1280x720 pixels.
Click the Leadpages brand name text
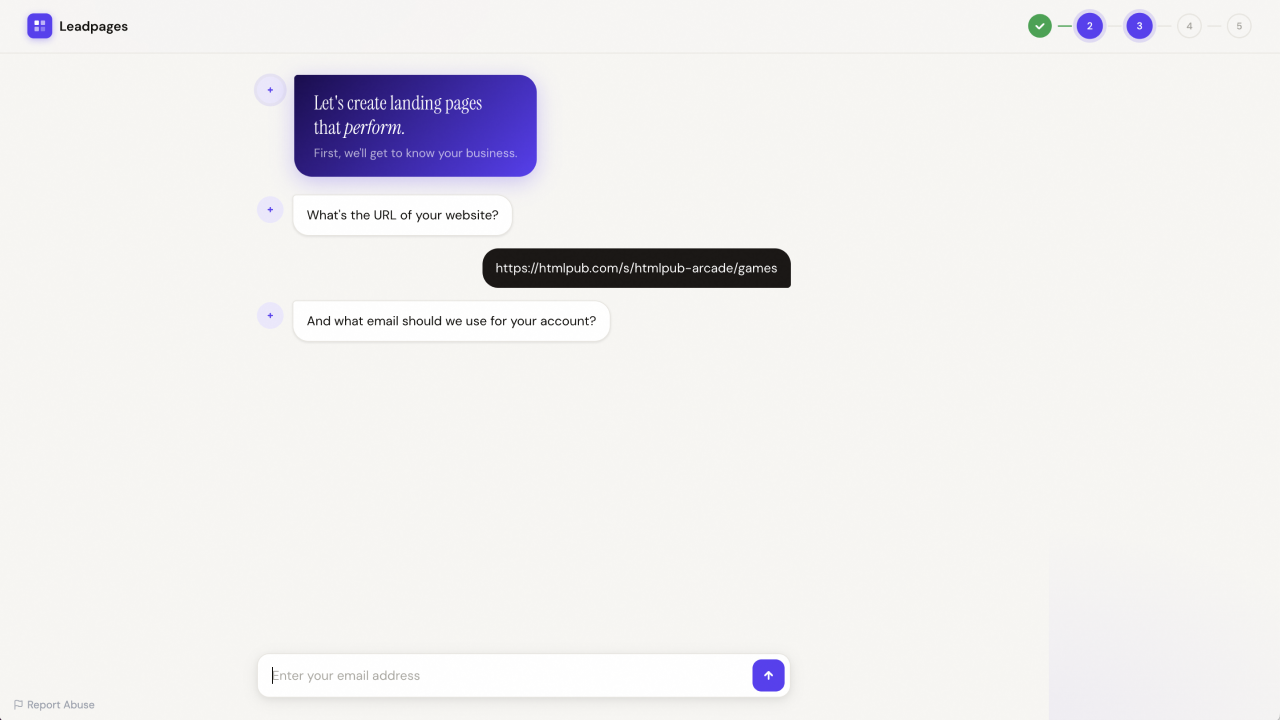coord(92,25)
